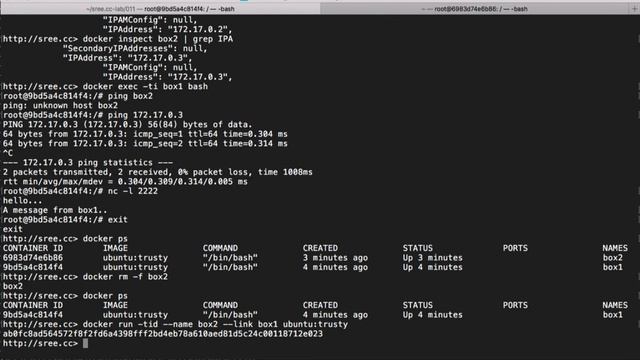Click the 'docker rm -f box2' command
This screenshot has width=640, height=360.
coord(125,277)
